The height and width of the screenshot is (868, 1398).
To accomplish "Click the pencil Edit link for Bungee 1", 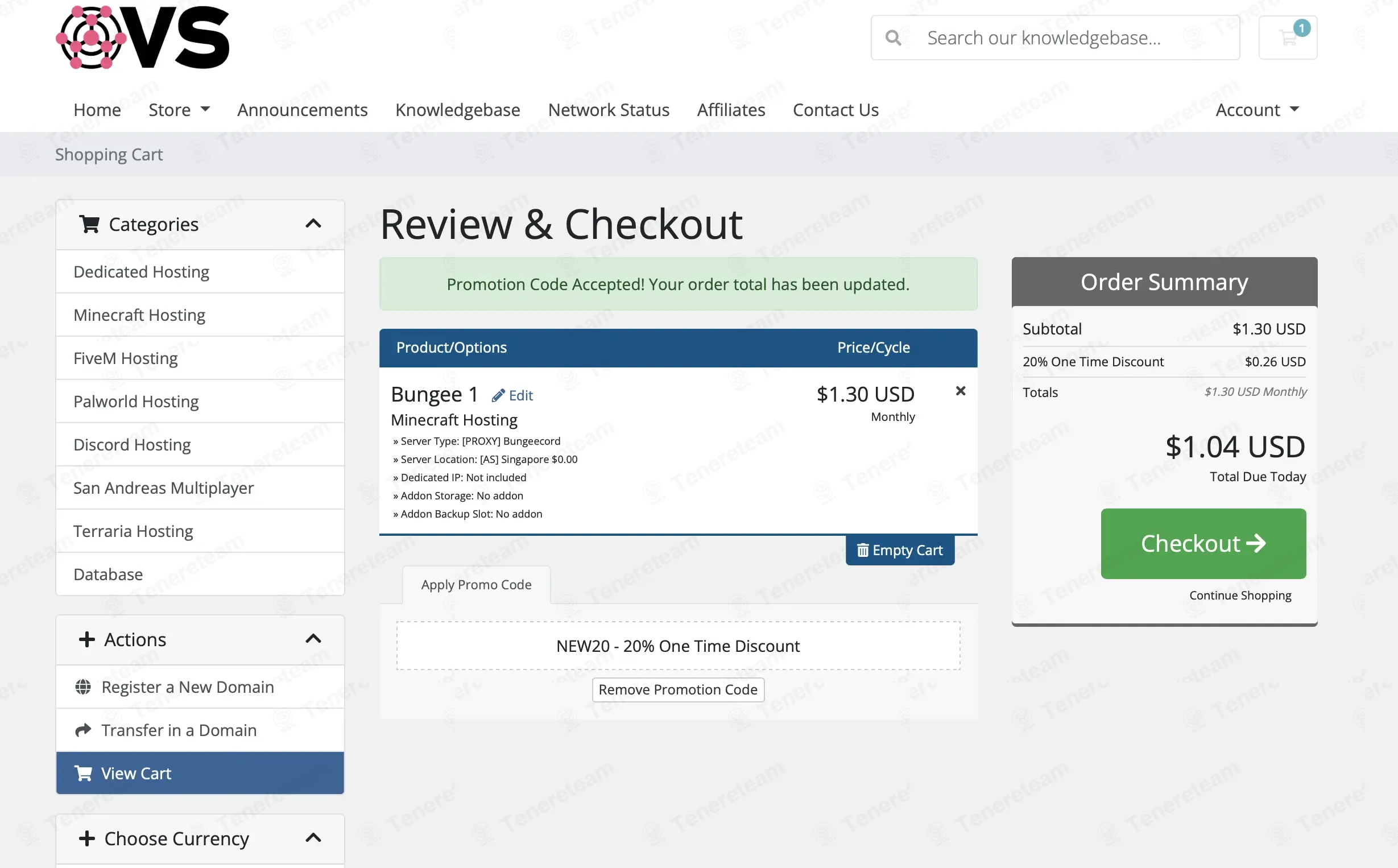I will (512, 395).
